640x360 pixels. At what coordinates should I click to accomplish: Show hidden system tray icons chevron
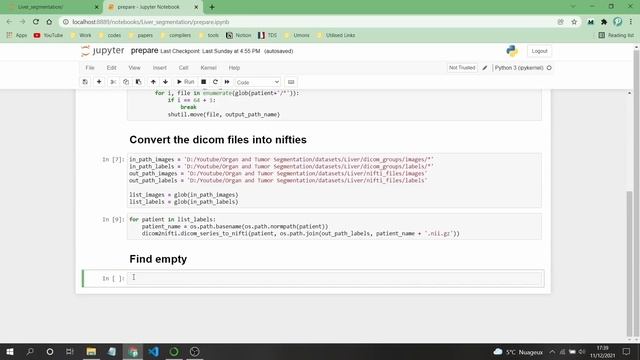[x=552, y=351]
